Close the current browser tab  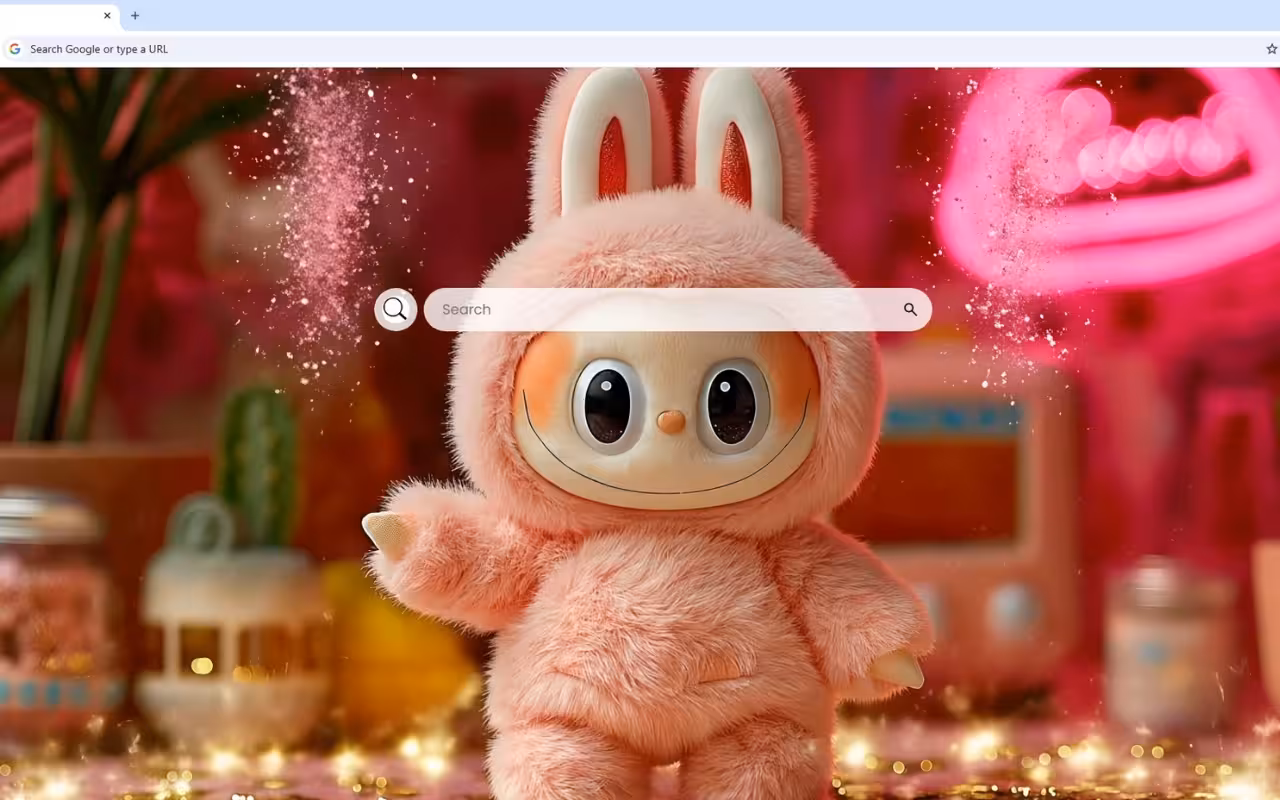point(107,15)
